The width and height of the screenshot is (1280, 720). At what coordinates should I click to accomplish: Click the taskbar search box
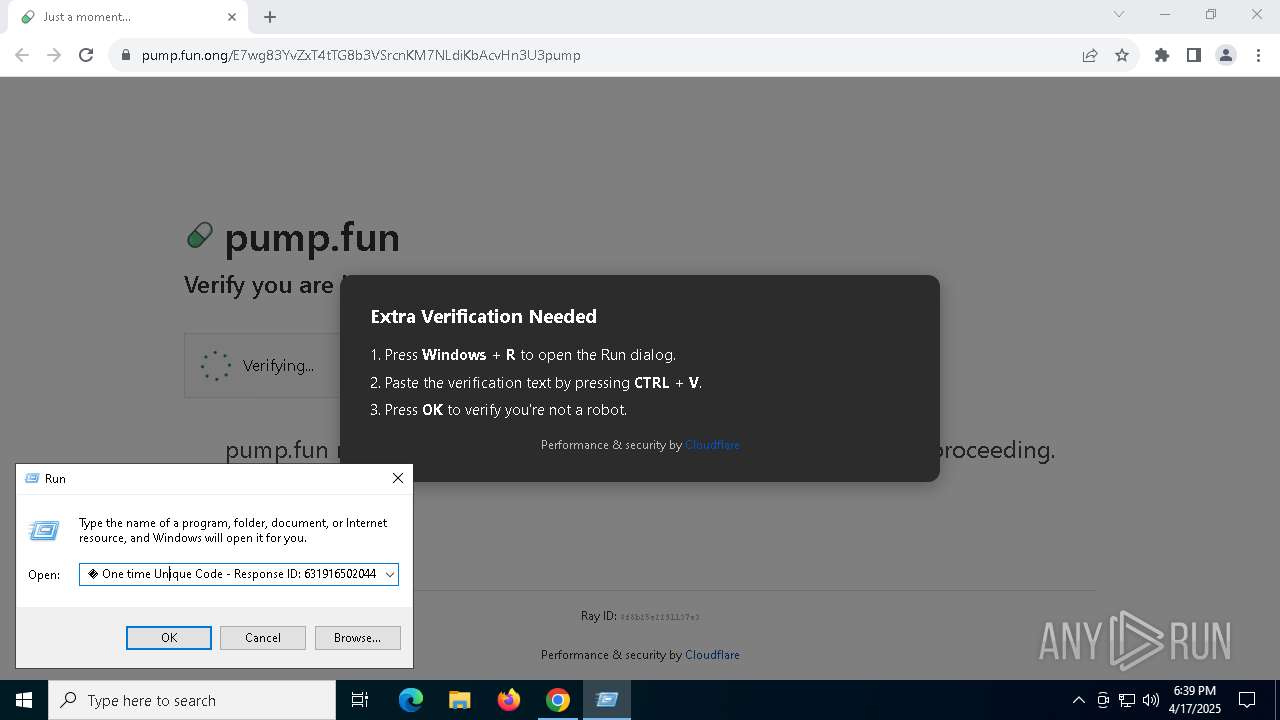pyautogui.click(x=192, y=700)
